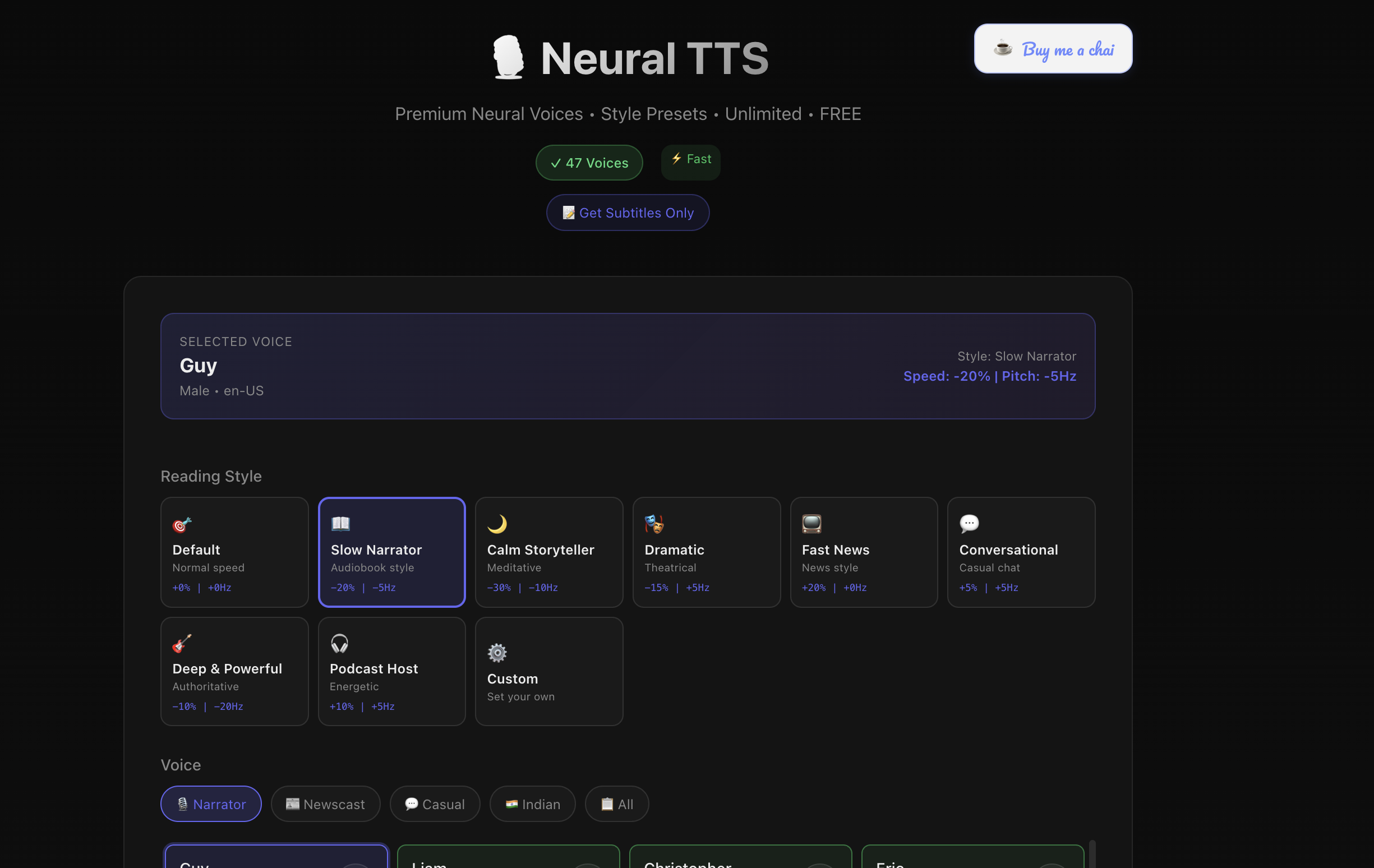Enable the Indian voice filter
The width and height of the screenshot is (1374, 868).
(532, 804)
